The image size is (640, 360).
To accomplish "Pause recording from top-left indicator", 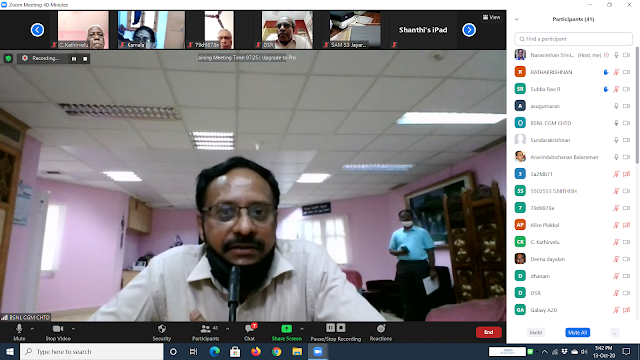I will coord(74,59).
